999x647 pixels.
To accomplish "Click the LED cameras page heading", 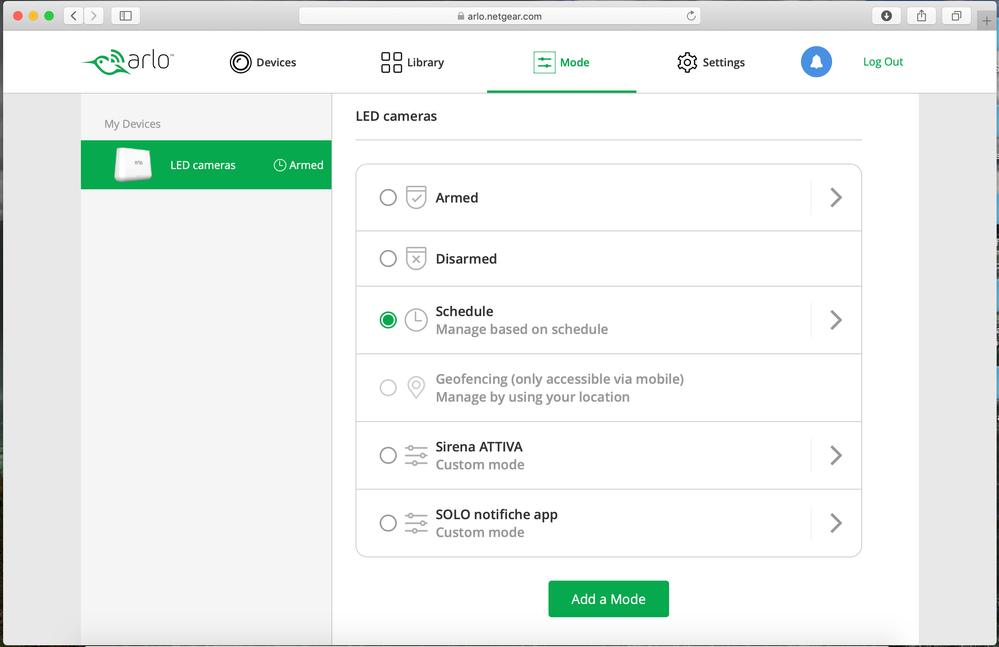I will click(x=396, y=116).
